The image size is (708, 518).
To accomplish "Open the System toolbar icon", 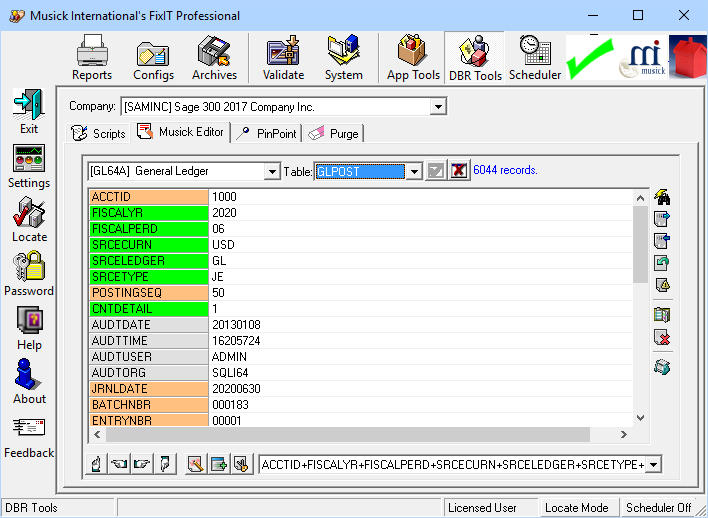I will point(344,57).
